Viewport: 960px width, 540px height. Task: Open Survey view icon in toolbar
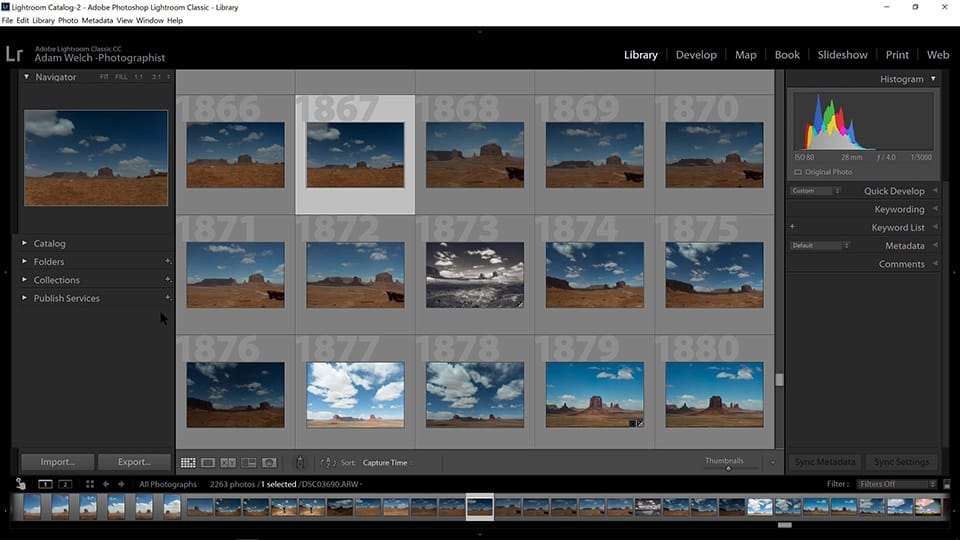pyautogui.click(x=249, y=463)
